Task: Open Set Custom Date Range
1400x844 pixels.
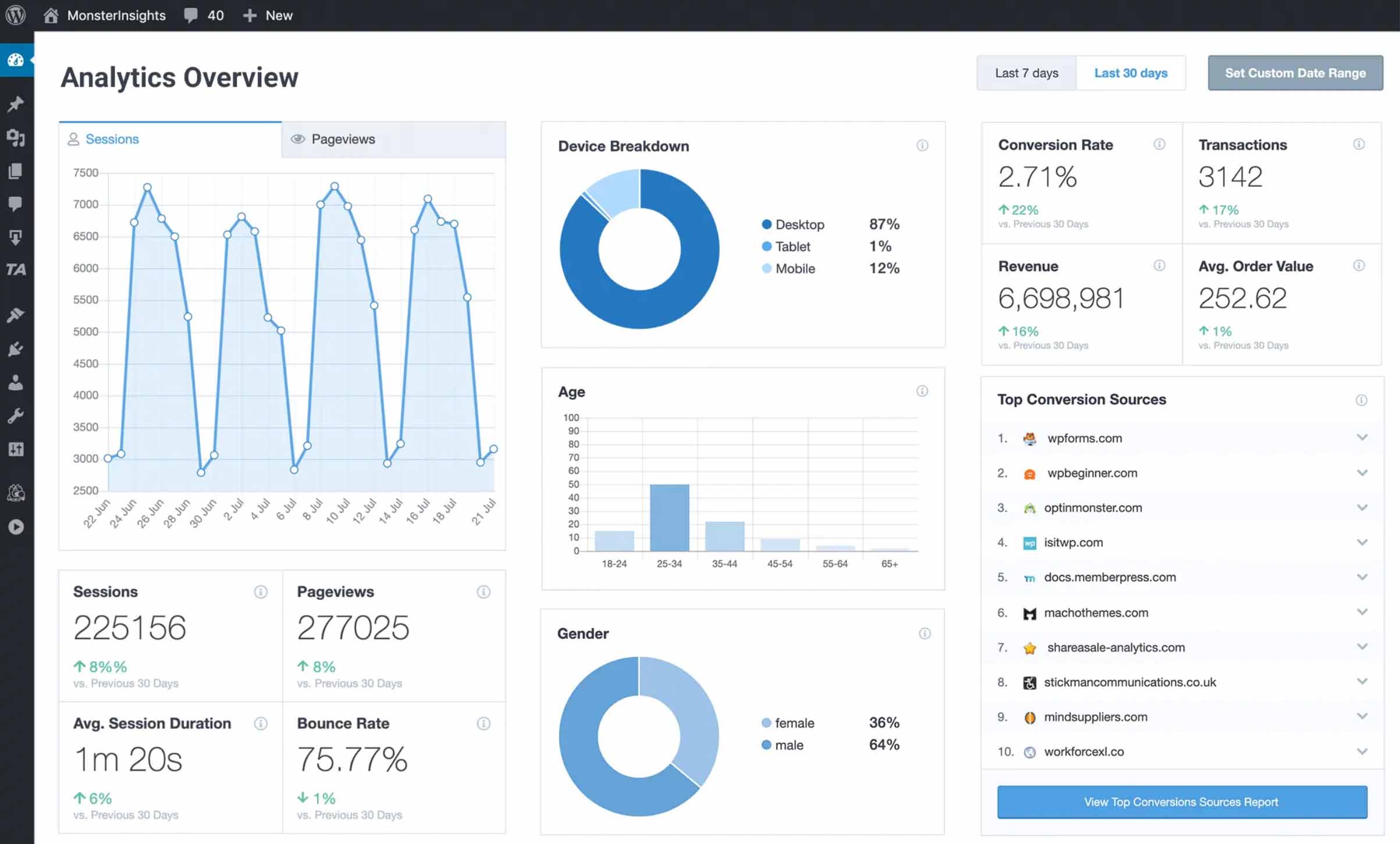Action: (1295, 73)
